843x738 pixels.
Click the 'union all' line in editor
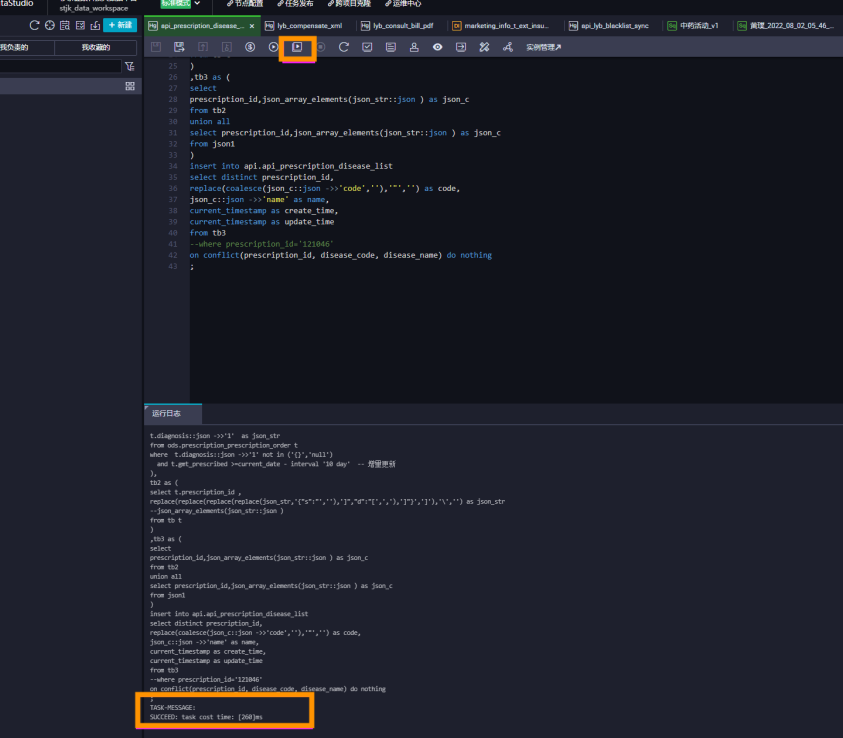point(210,121)
